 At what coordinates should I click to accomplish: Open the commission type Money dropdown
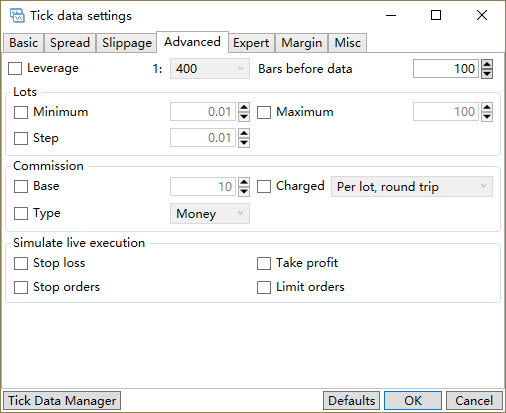[x=210, y=214]
